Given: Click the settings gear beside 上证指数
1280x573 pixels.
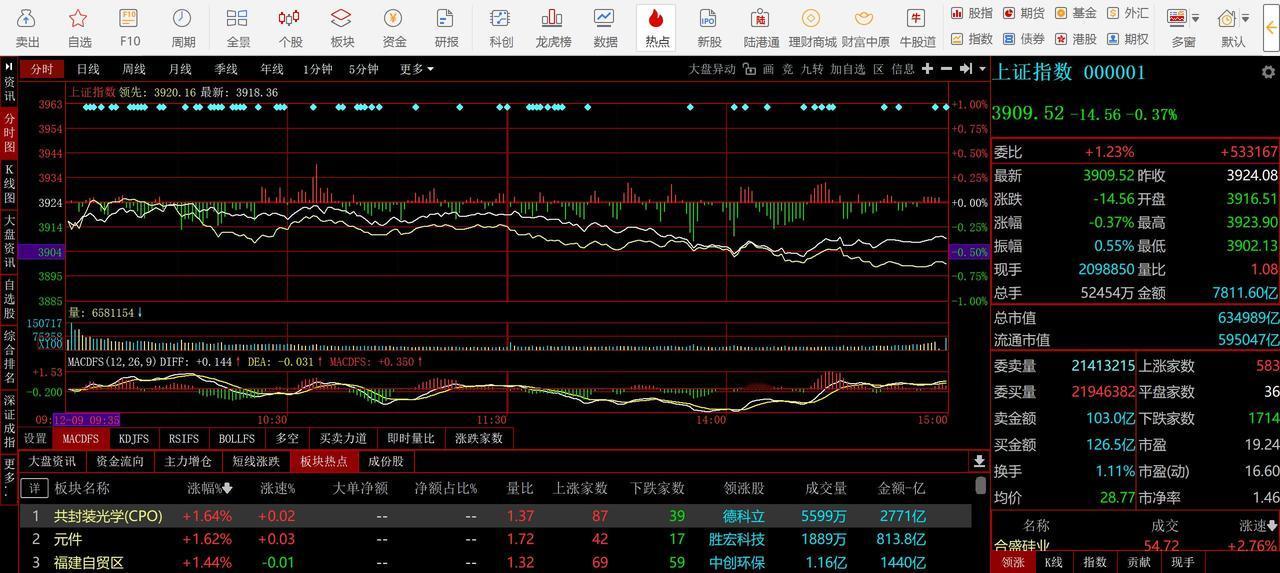Looking at the screenshot, I should pyautogui.click(x=1268, y=73).
